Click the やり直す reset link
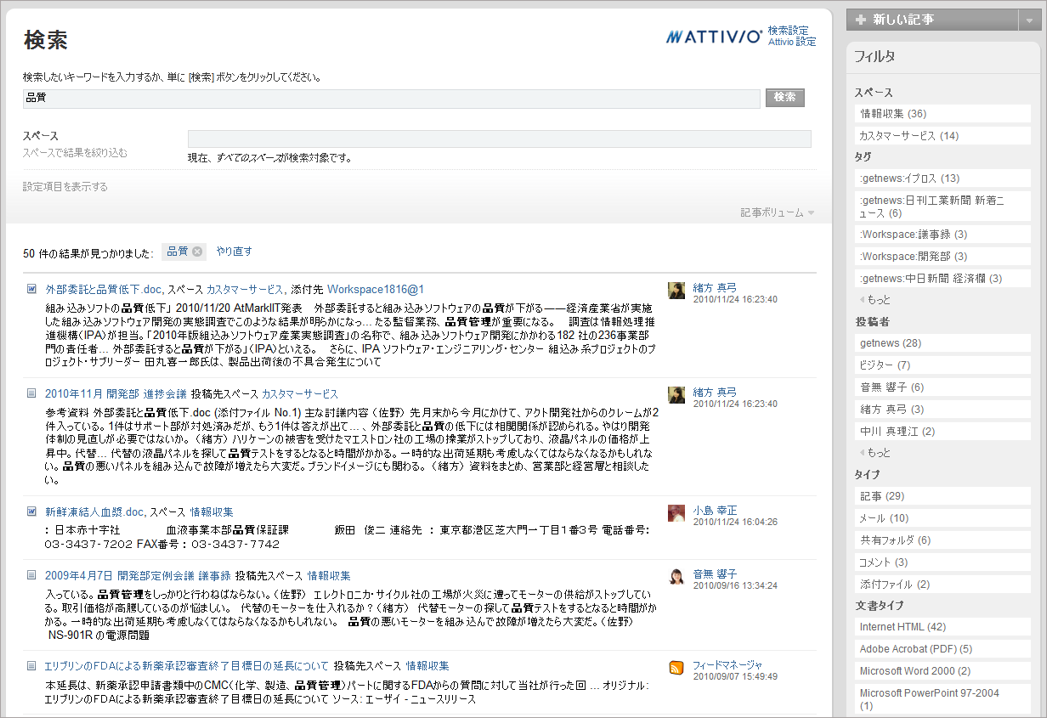1047x718 pixels. coord(234,252)
